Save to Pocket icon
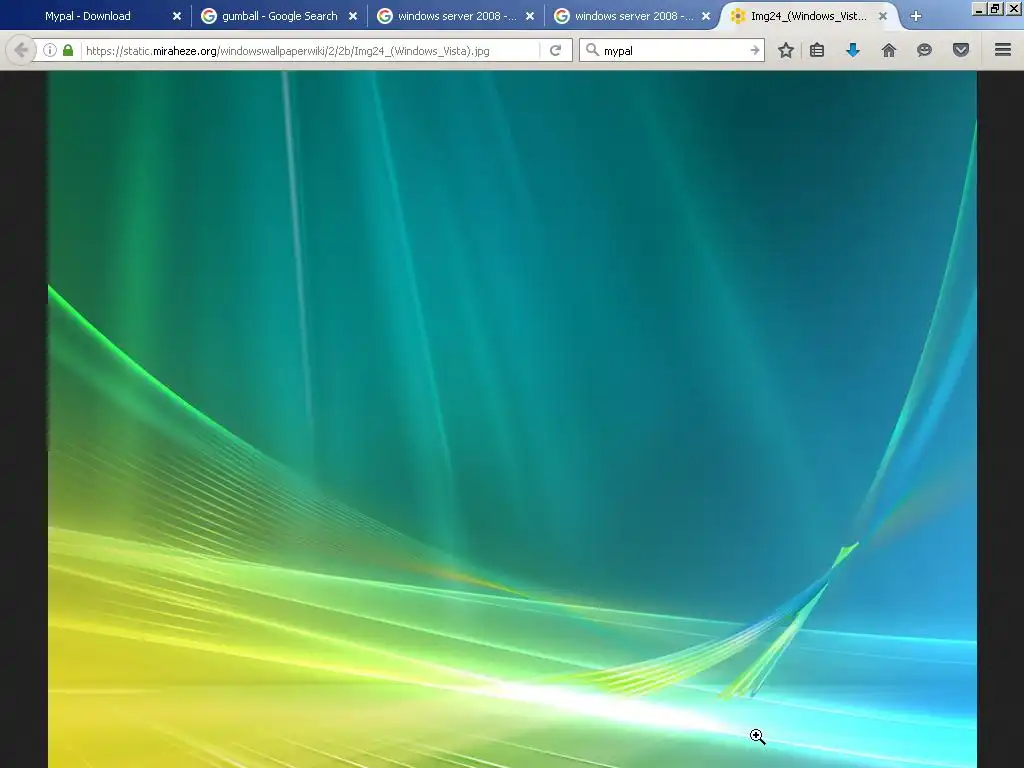The height and width of the screenshot is (768, 1024). [961, 50]
